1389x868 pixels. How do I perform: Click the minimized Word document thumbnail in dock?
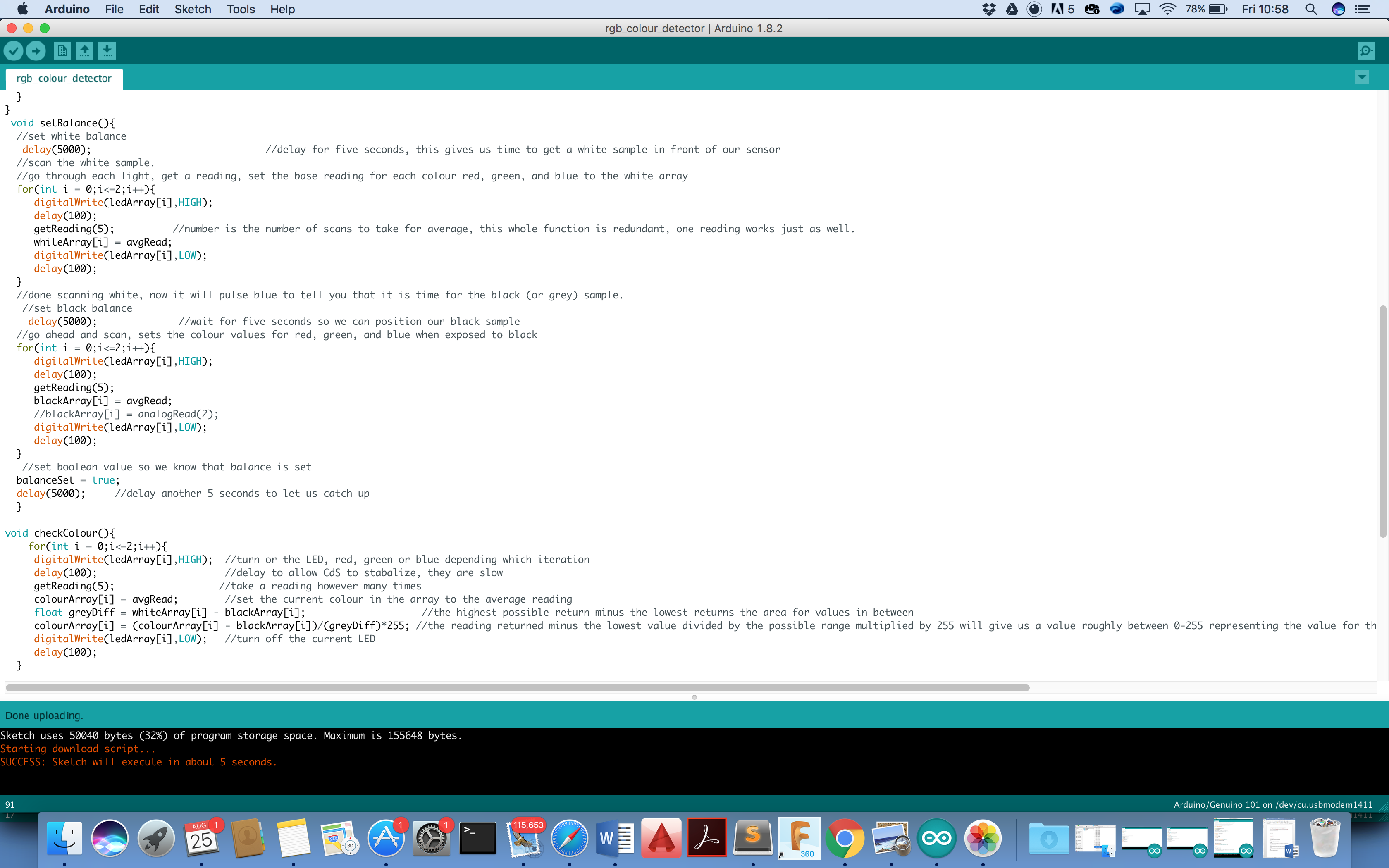1279,839
